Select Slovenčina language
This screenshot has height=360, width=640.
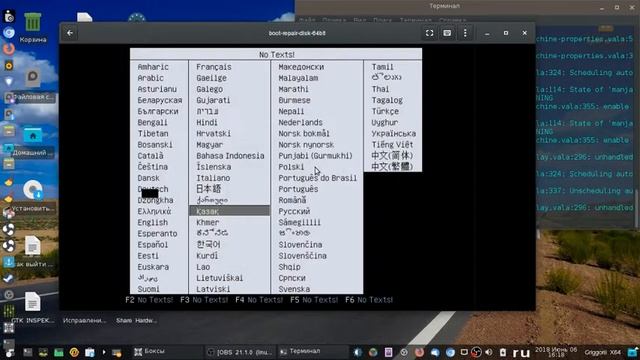tap(300, 245)
